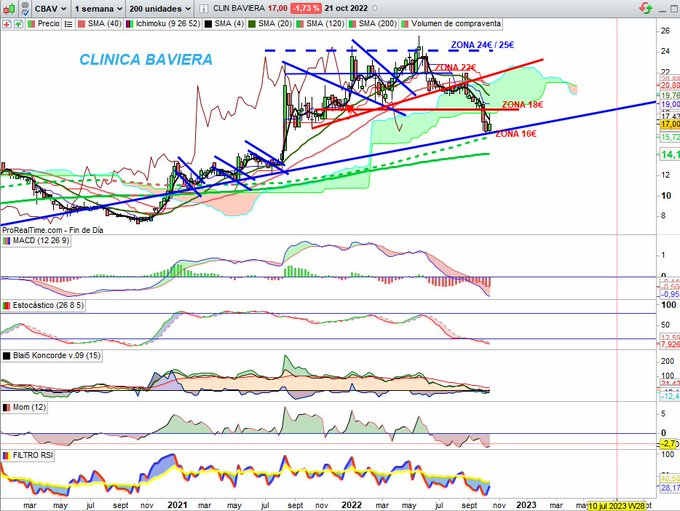Viewport: 680px width, 511px height.
Task: Click the 19,00 blue price axis label
Action: click(x=670, y=105)
